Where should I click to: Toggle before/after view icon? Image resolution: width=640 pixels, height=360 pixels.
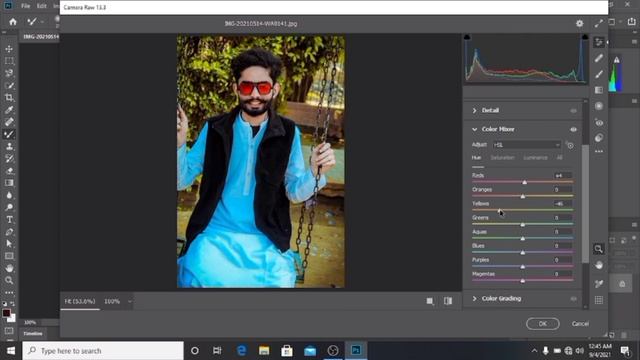click(x=448, y=301)
